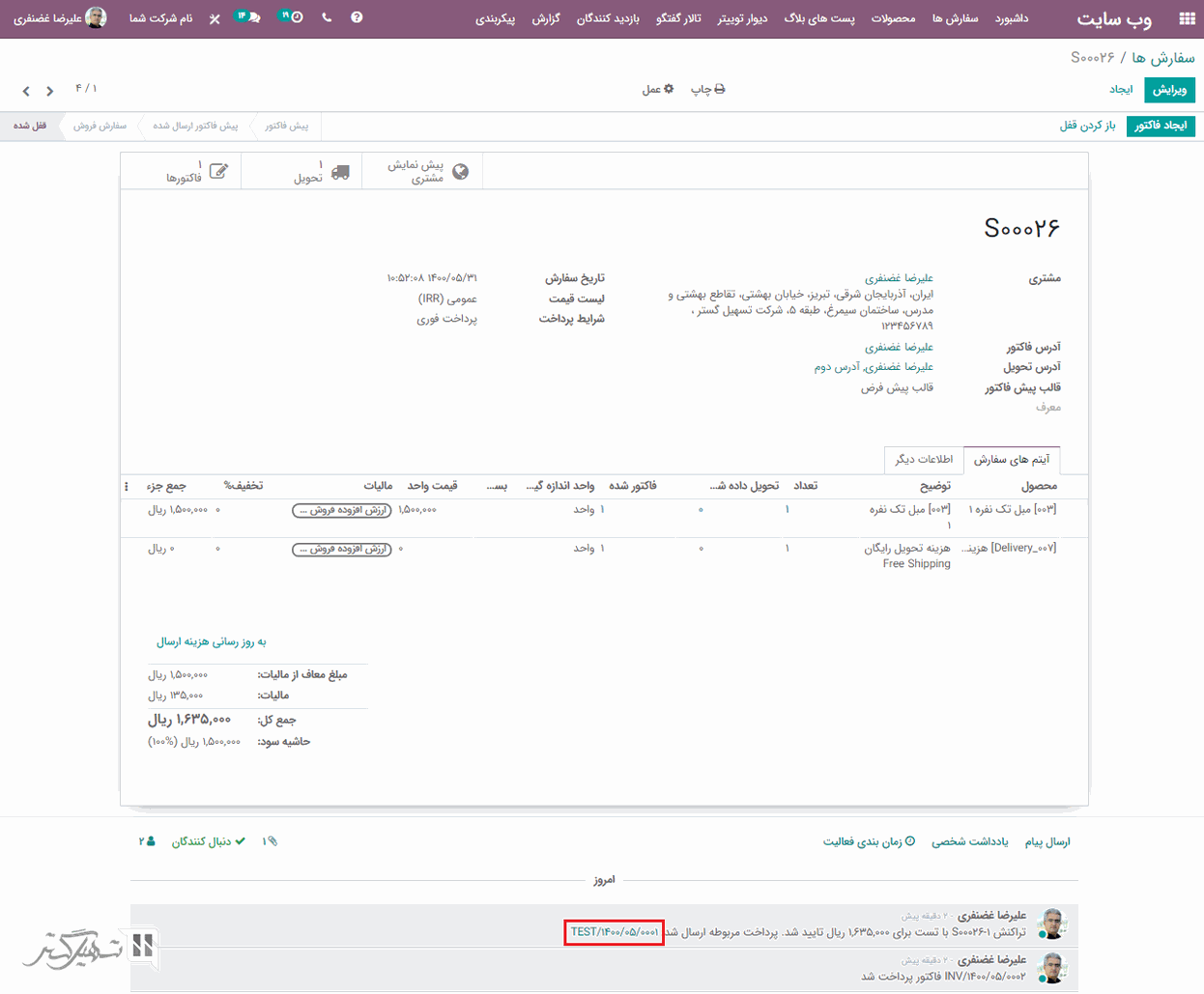This screenshot has width=1204, height=994.
Task: Expand the action (عمل) dropdown
Action: point(658,90)
